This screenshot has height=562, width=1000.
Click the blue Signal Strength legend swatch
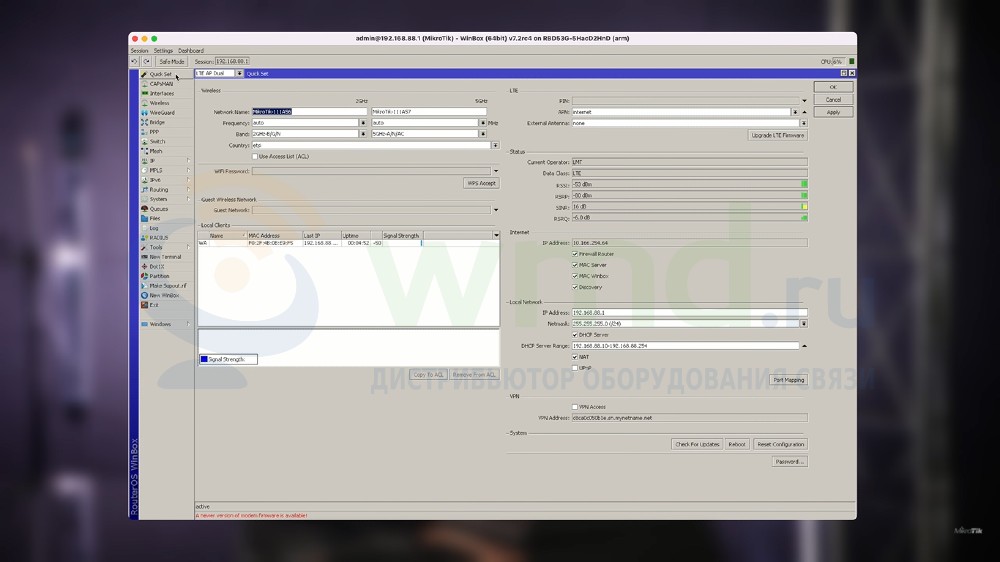coord(204,359)
